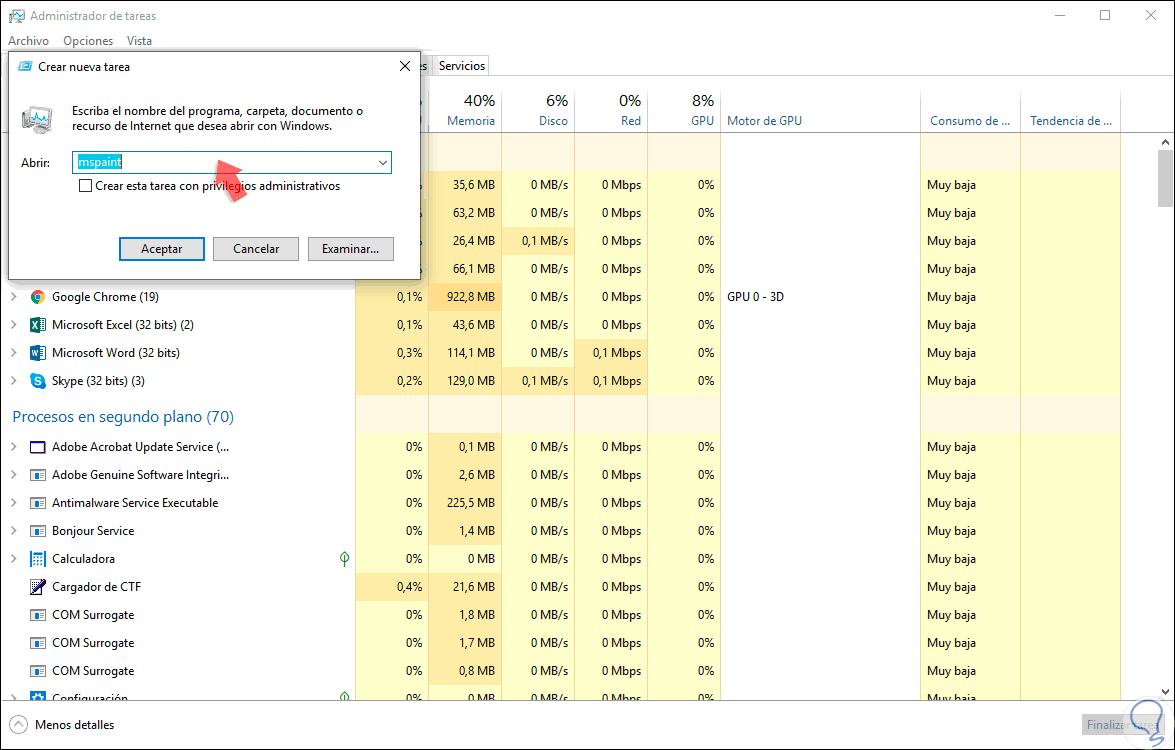
Task: Select the Microsoft Excel icon in list
Action: 38,325
